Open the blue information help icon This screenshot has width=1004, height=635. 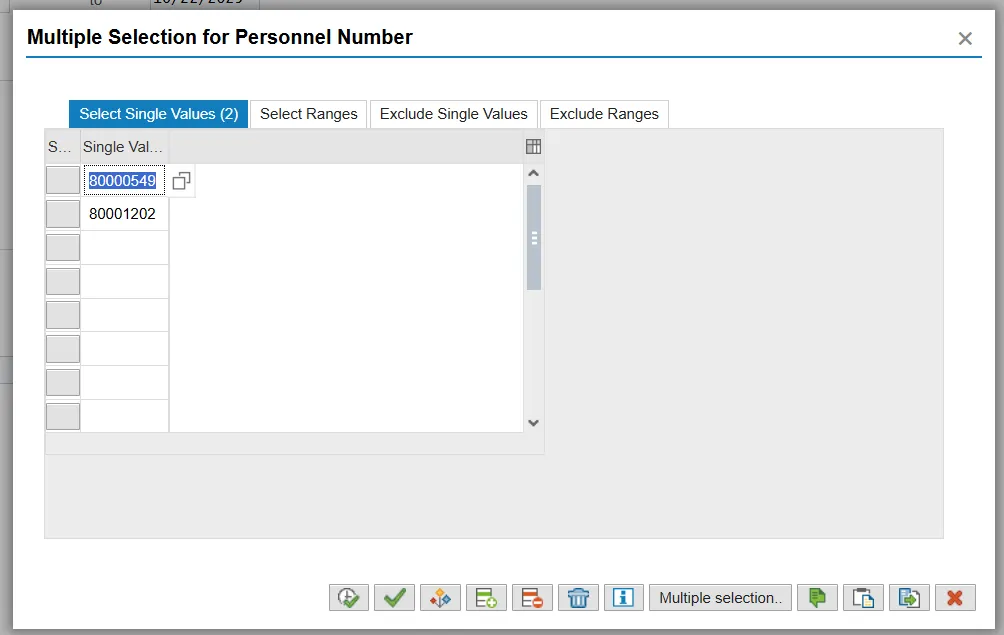tap(624, 598)
